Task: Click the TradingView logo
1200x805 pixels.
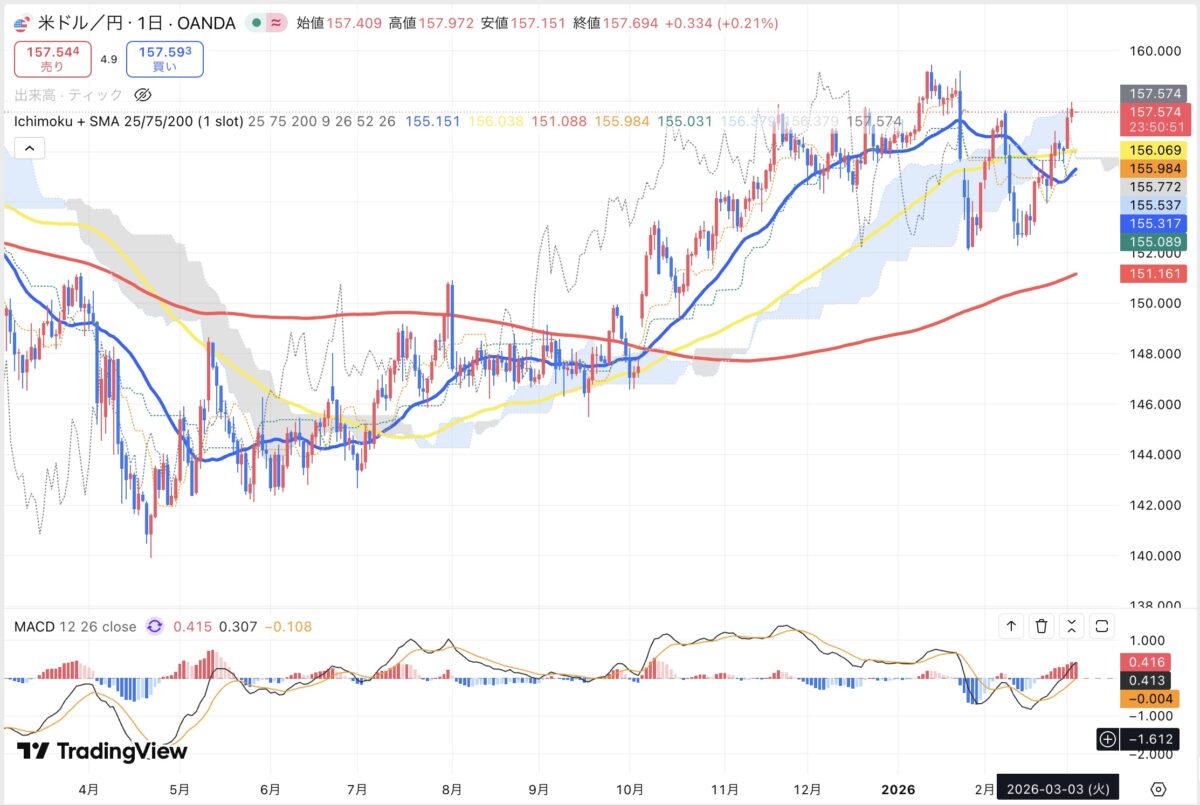Action: 102,752
